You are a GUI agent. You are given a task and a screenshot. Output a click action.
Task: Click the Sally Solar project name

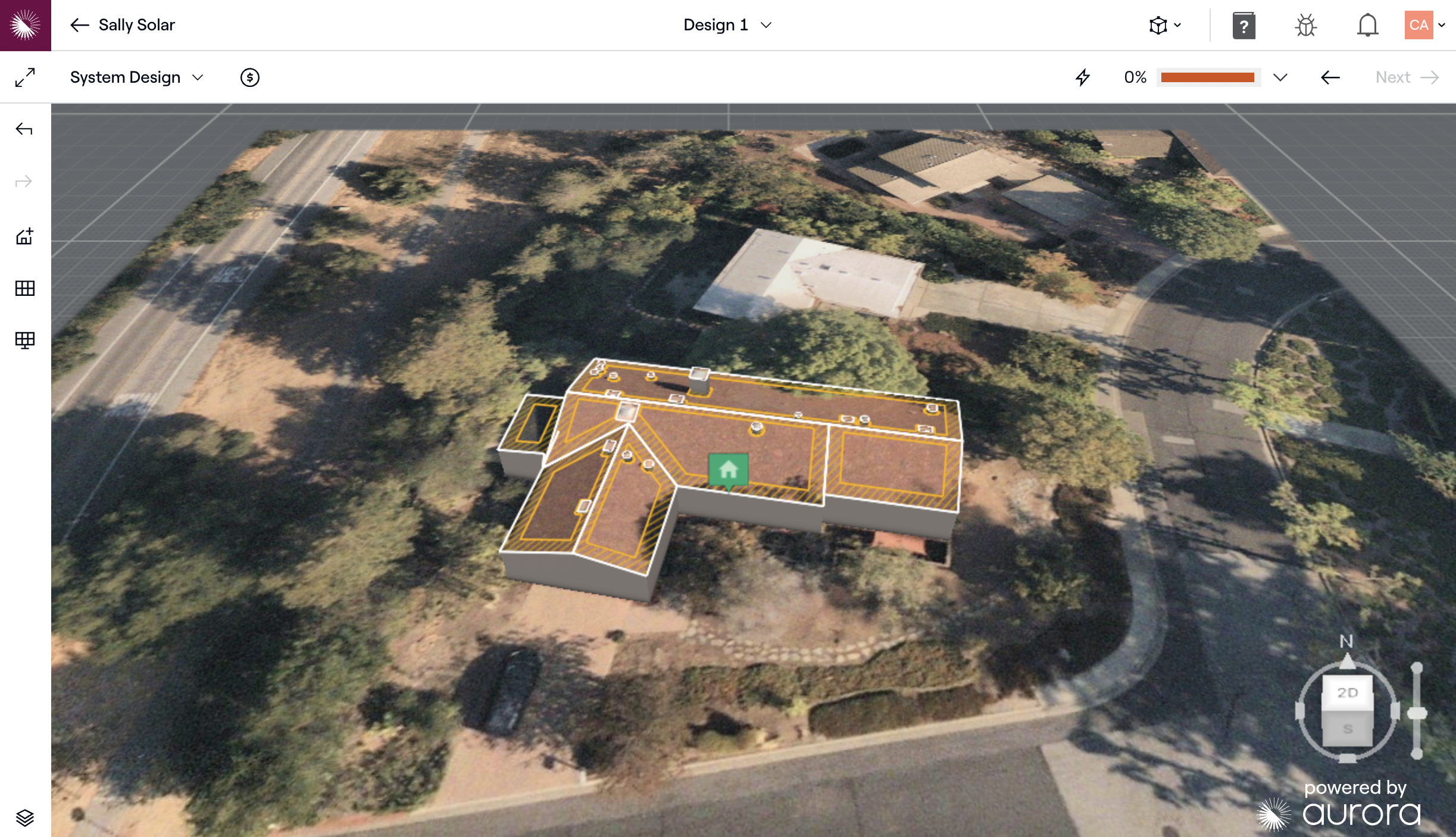click(x=136, y=25)
